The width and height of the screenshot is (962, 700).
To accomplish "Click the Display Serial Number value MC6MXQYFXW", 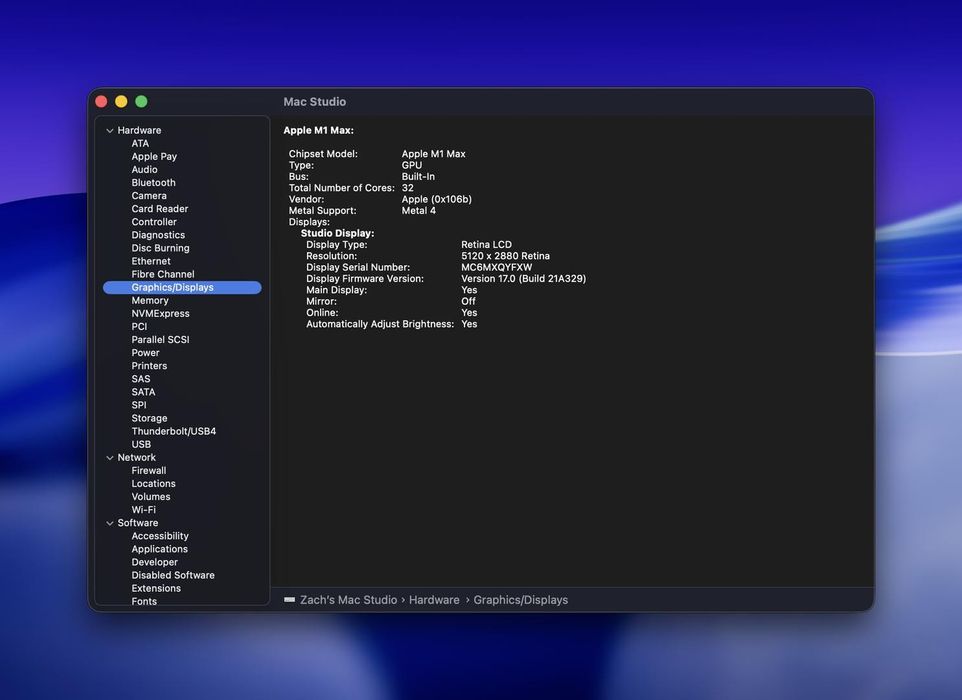I will (496, 268).
